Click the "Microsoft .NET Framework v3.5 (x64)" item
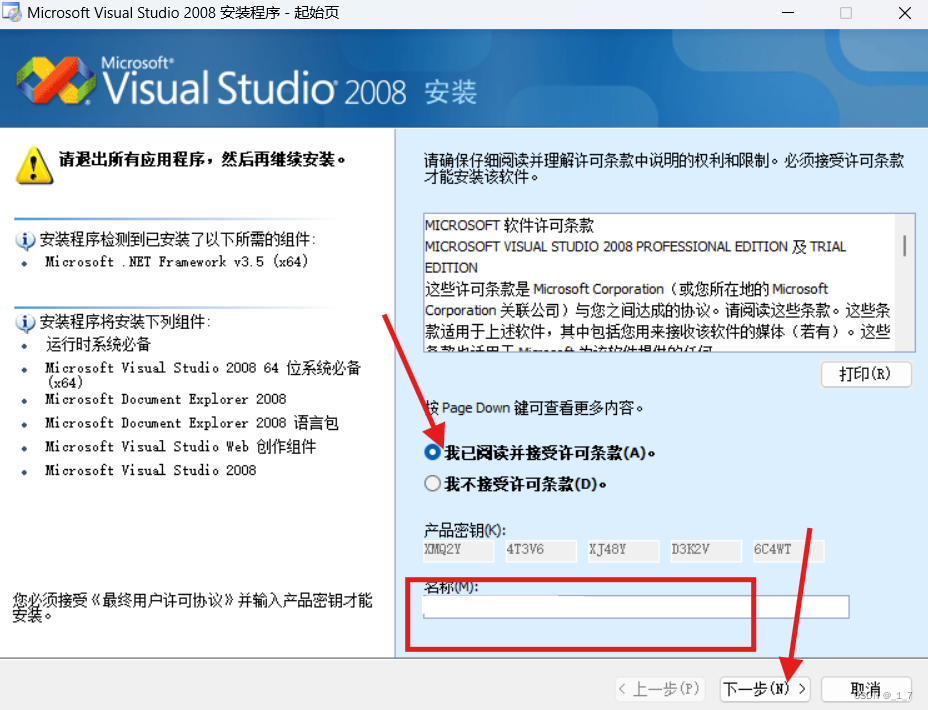 tap(177, 262)
